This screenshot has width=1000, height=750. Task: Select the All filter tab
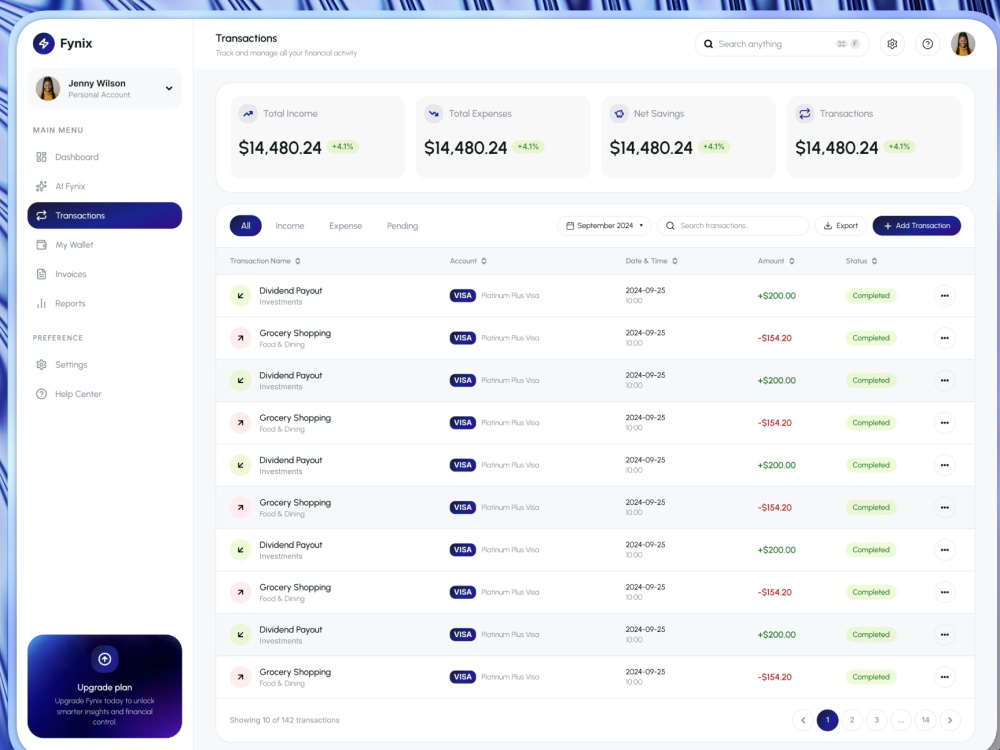coord(246,226)
